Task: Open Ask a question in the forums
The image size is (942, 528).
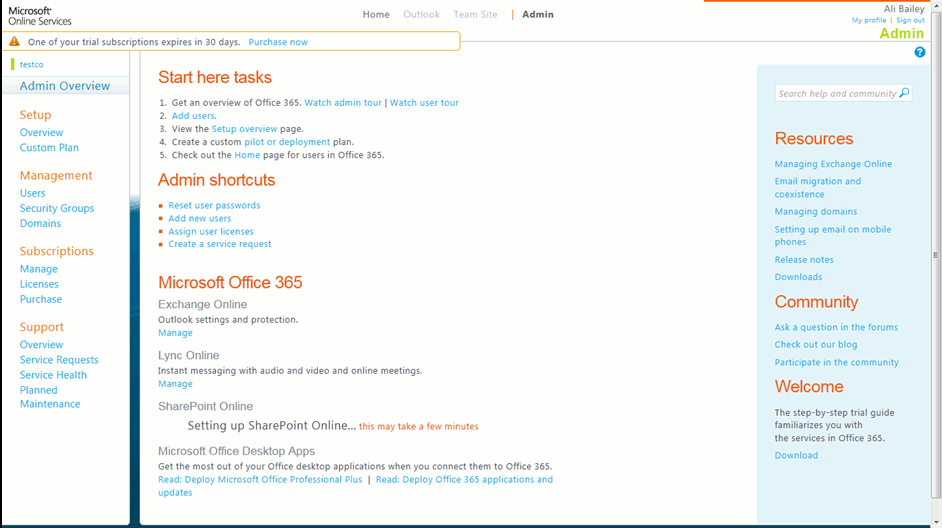Action: point(836,327)
